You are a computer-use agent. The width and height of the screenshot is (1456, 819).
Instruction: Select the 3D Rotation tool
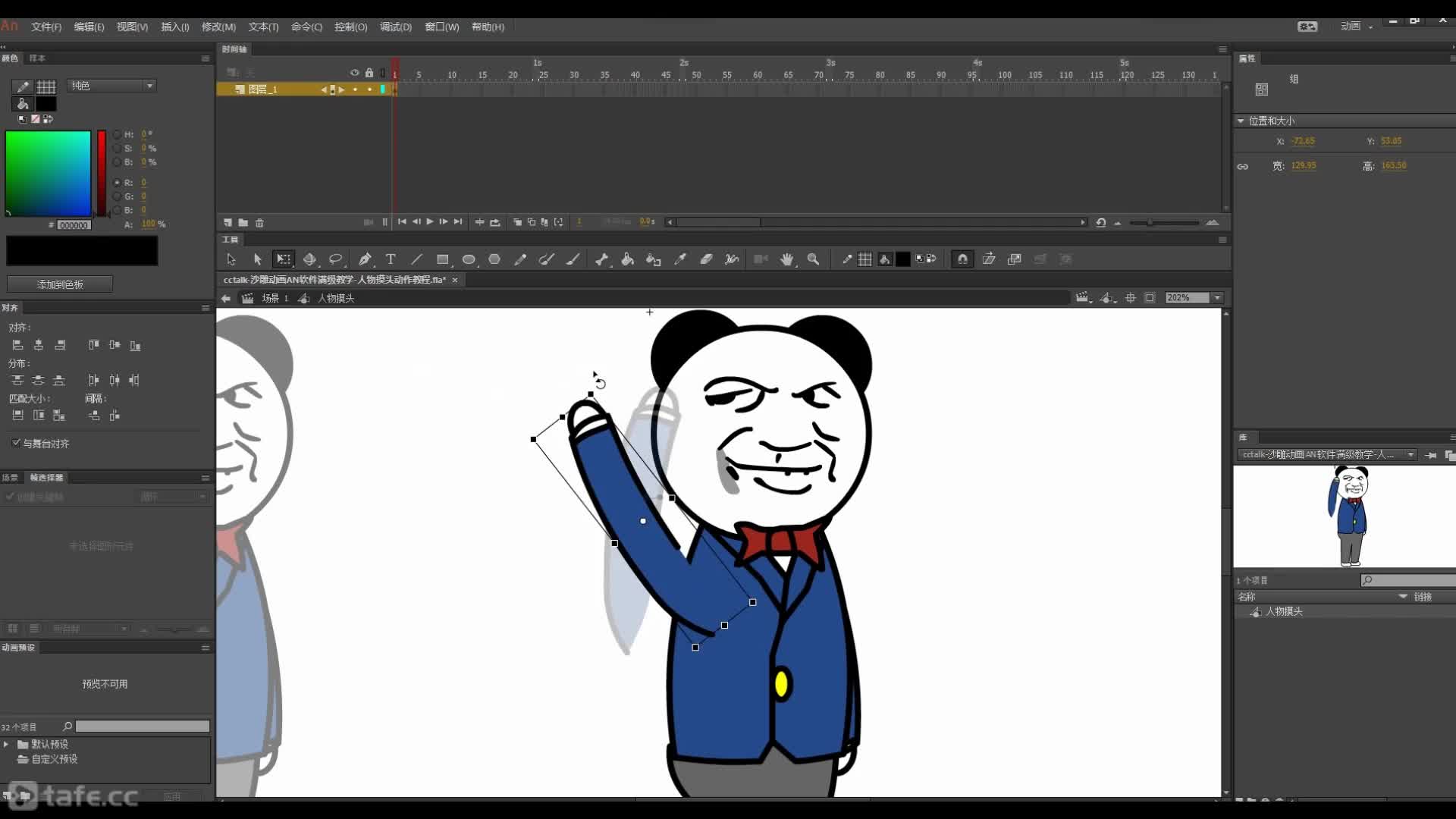point(309,259)
